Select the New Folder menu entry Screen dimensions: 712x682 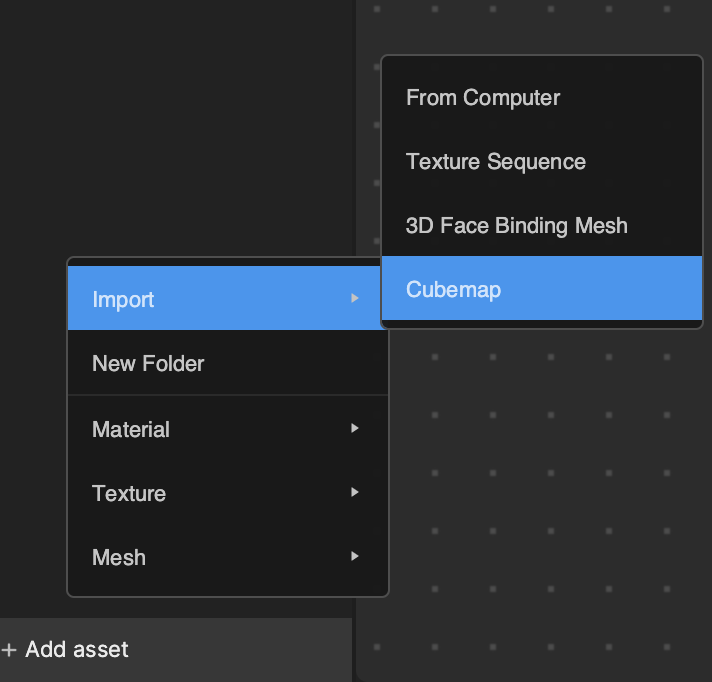[228, 363]
